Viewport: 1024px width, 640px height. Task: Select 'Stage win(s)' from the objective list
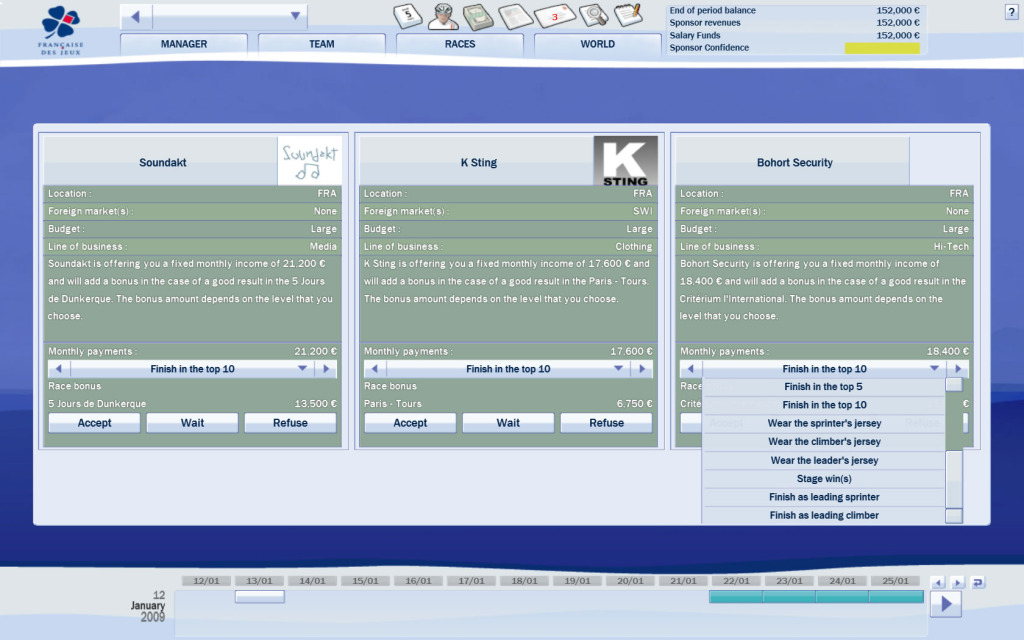[824, 479]
